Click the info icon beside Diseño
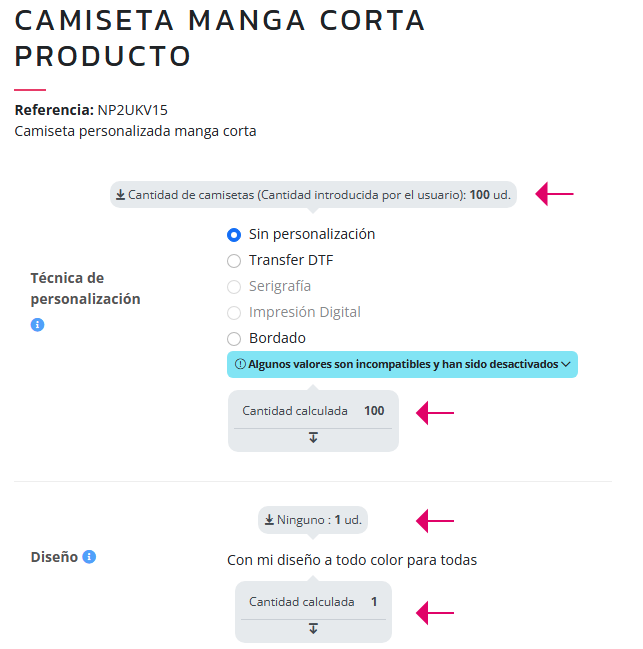The width and height of the screenshot is (643, 649). coord(89,557)
